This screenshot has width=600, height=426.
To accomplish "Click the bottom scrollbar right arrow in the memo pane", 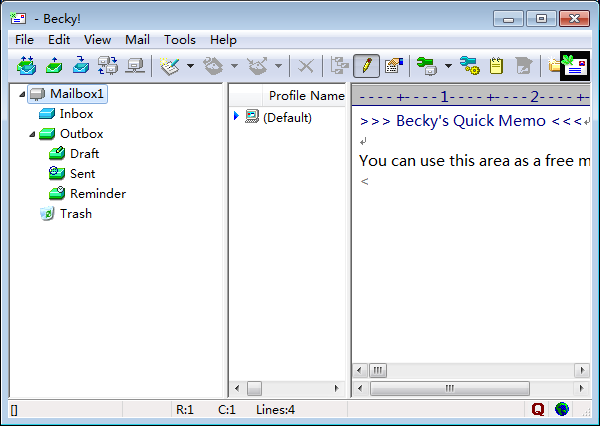I will pyautogui.click(x=582, y=388).
